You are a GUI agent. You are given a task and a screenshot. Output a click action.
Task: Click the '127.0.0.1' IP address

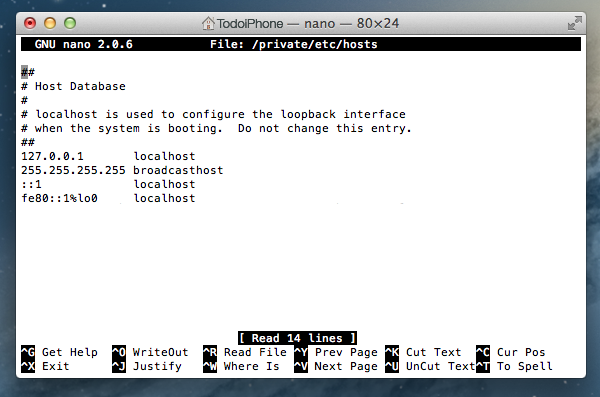click(52, 156)
